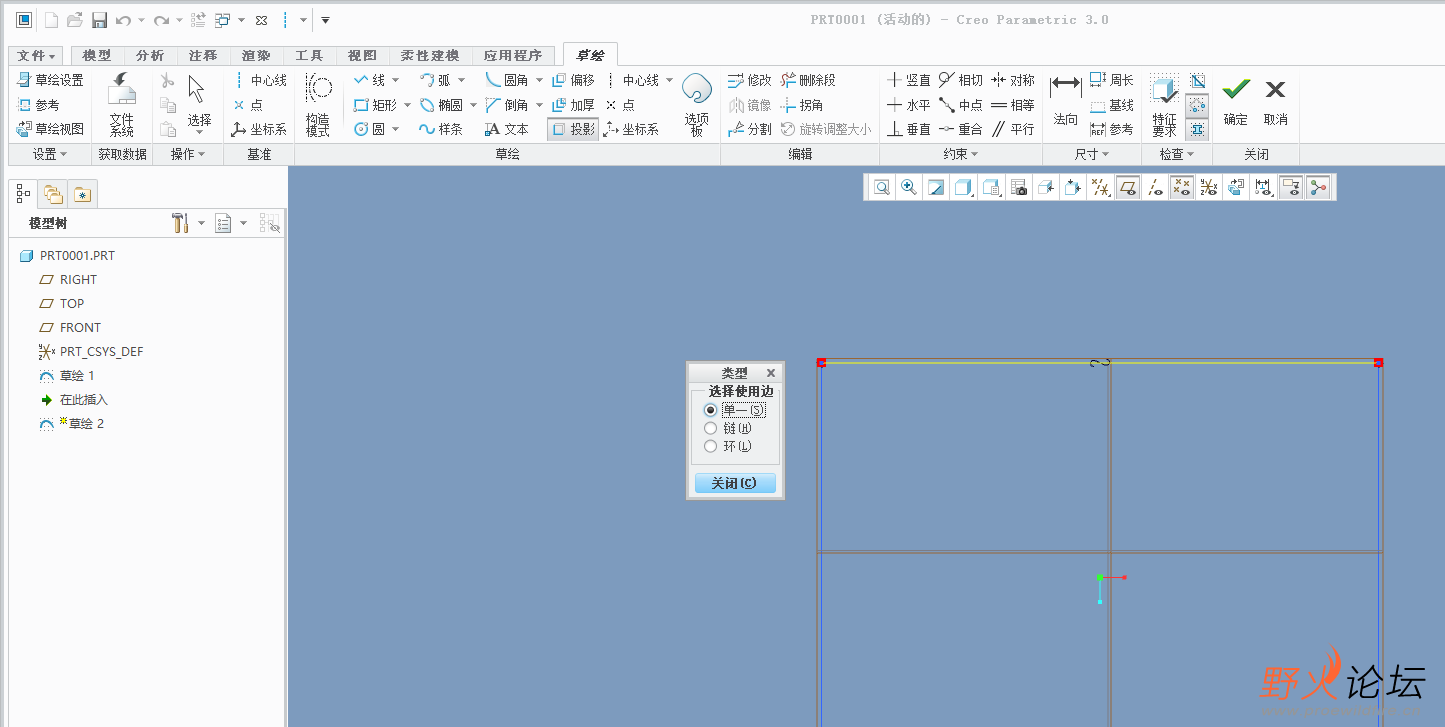Click the Modify tool
The height and width of the screenshot is (727, 1445).
point(750,80)
